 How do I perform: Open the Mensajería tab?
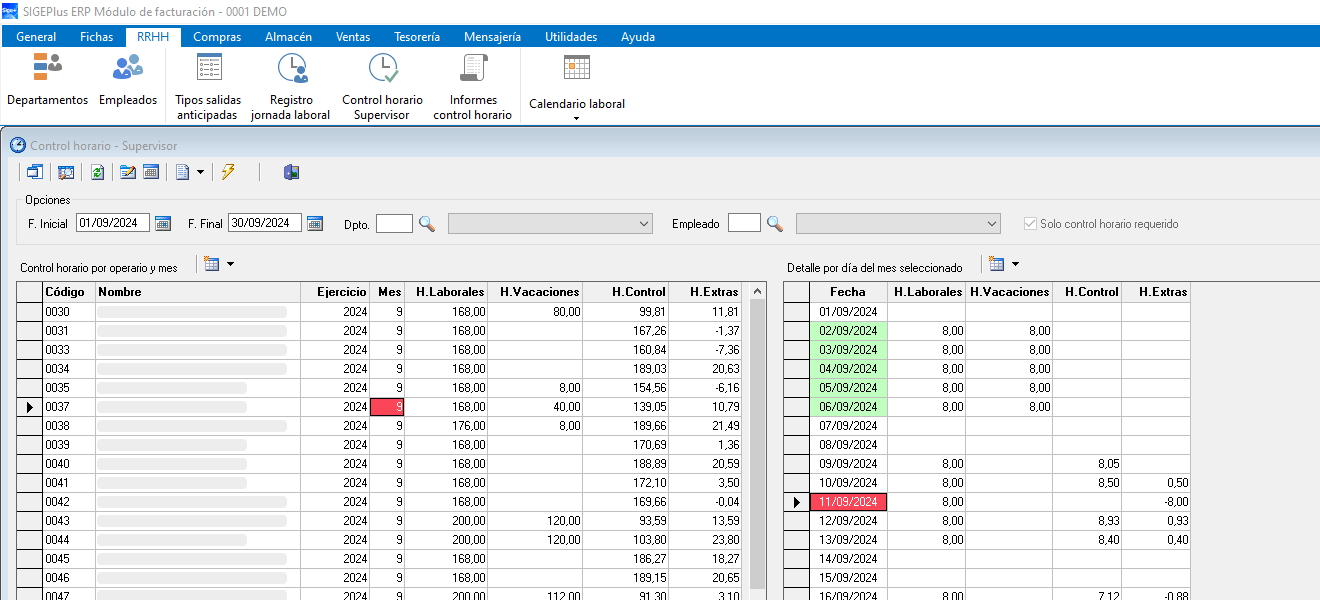coord(492,37)
